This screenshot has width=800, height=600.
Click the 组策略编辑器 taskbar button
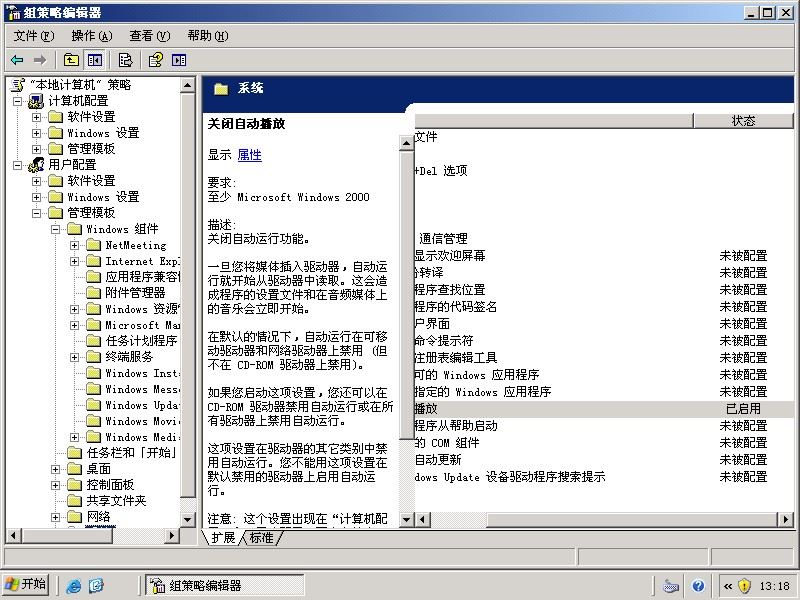coord(225,585)
